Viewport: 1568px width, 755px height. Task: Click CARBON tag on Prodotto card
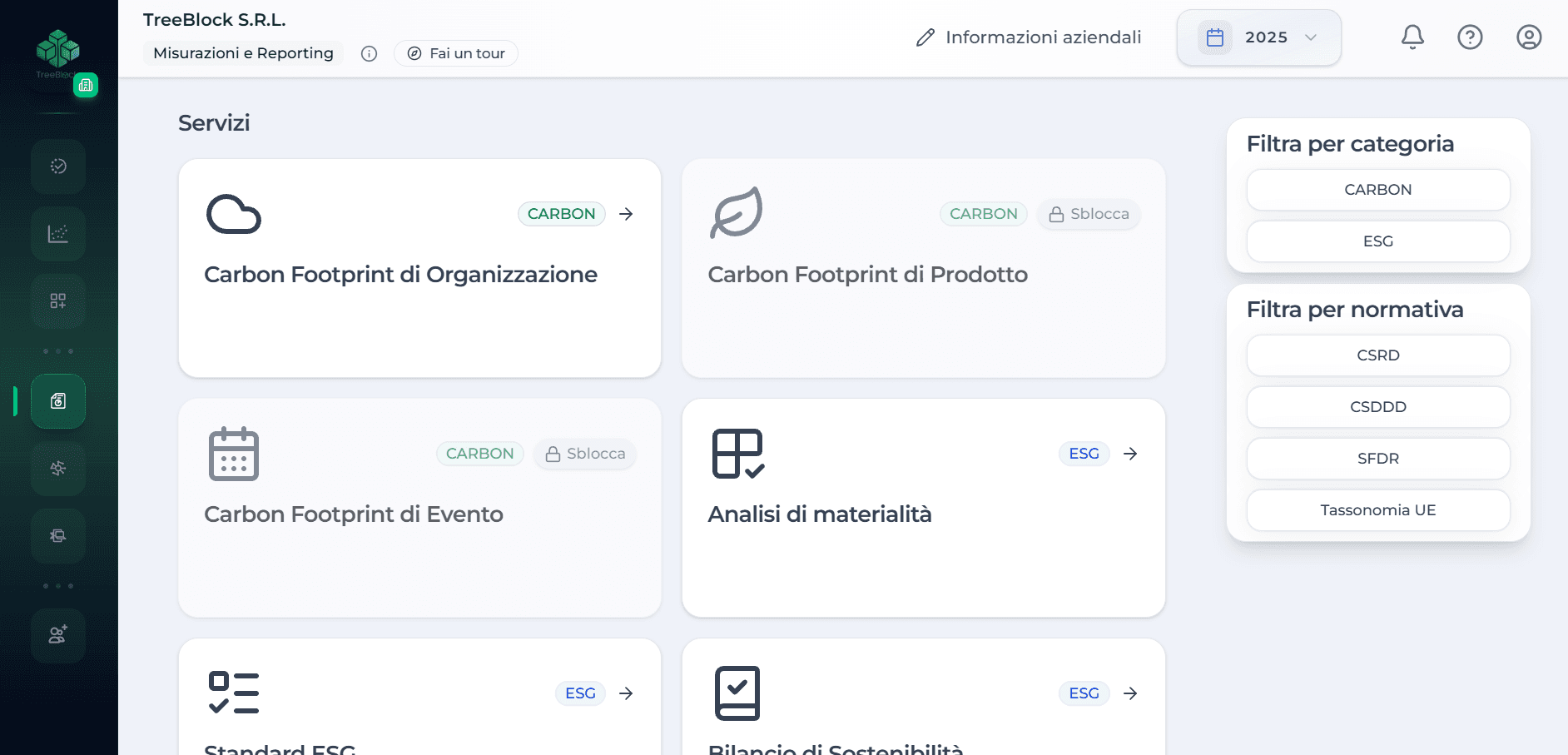984,214
